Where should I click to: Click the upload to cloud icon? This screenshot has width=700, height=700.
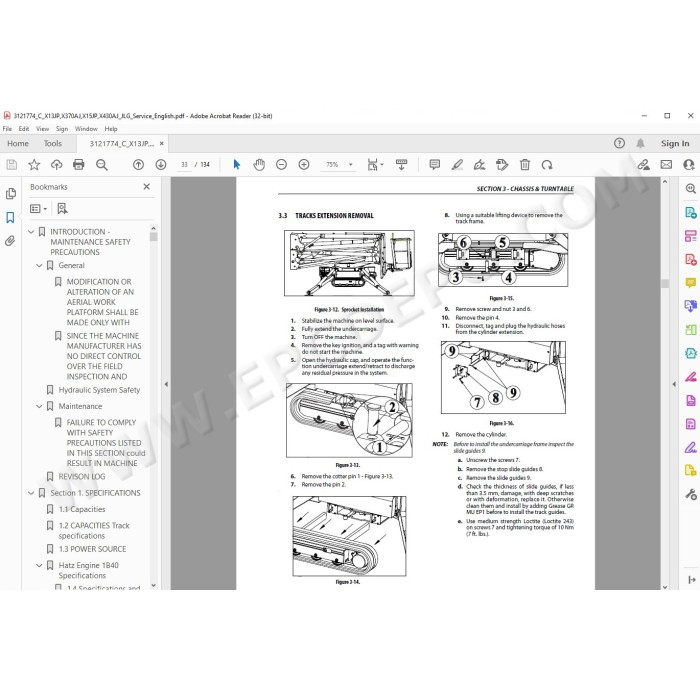click(56, 165)
